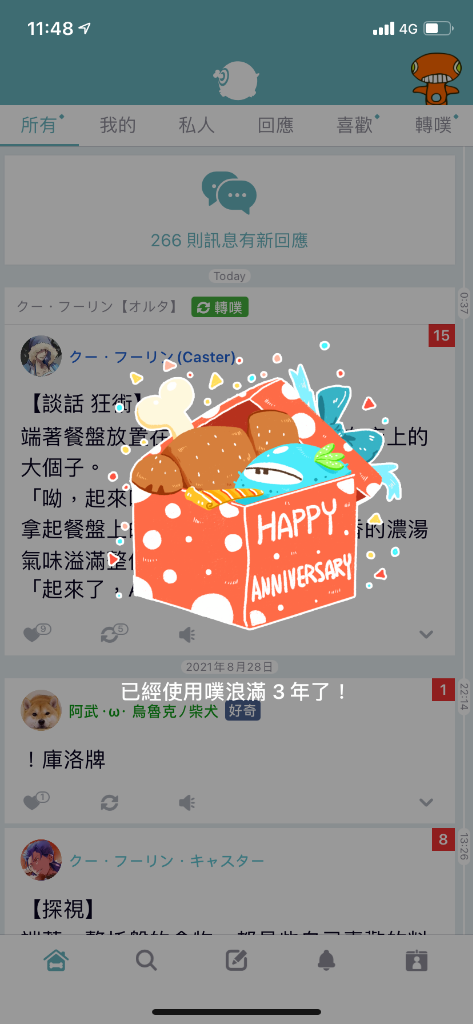Expand options chevron on the Caster 談話 post

click(x=426, y=633)
